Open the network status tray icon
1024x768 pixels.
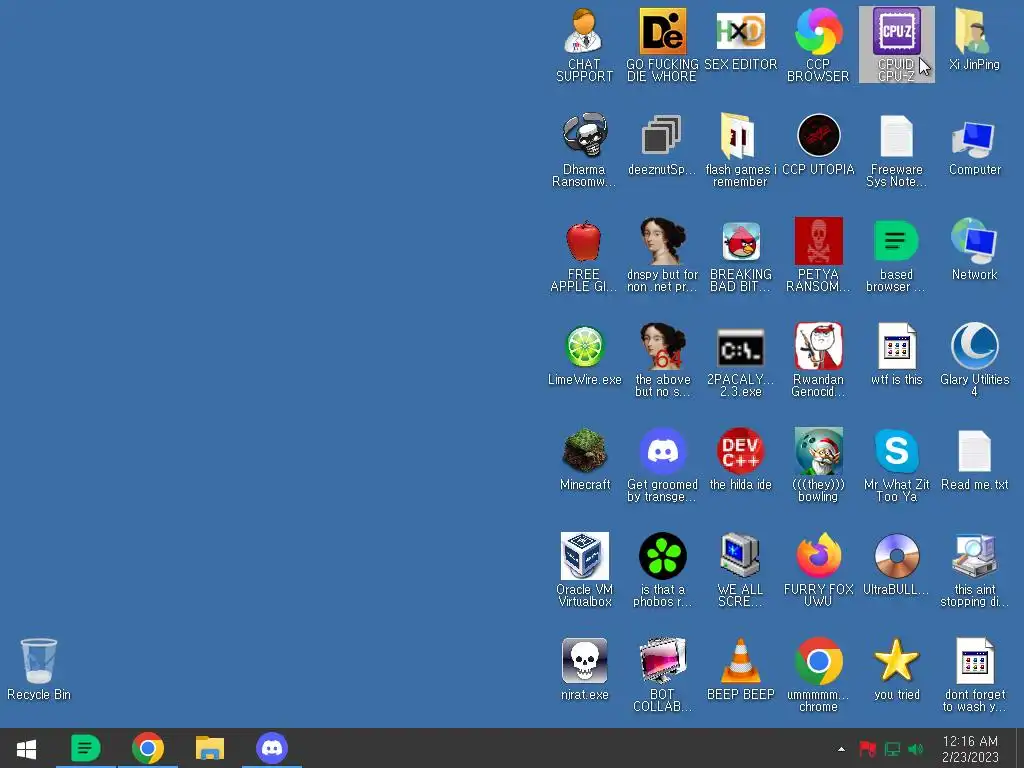[x=892, y=749]
